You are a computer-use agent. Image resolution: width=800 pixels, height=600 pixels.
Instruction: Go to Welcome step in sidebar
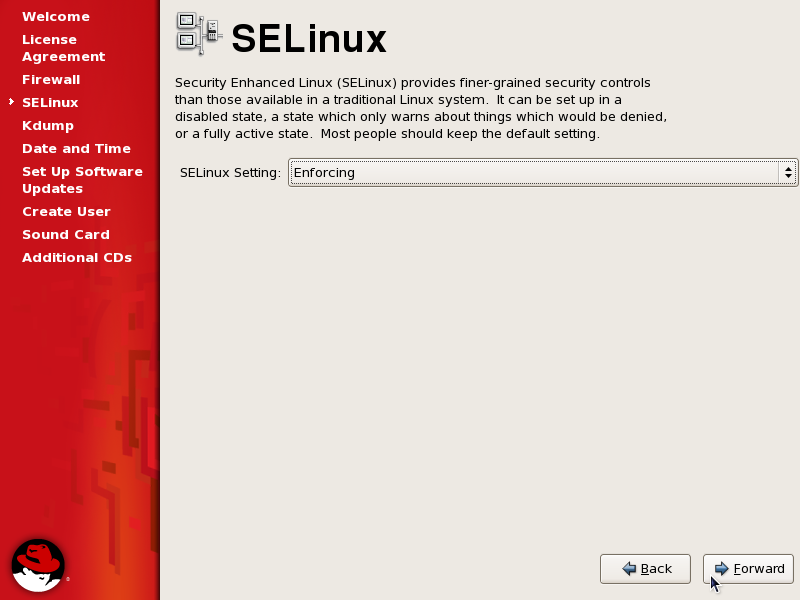(x=56, y=17)
